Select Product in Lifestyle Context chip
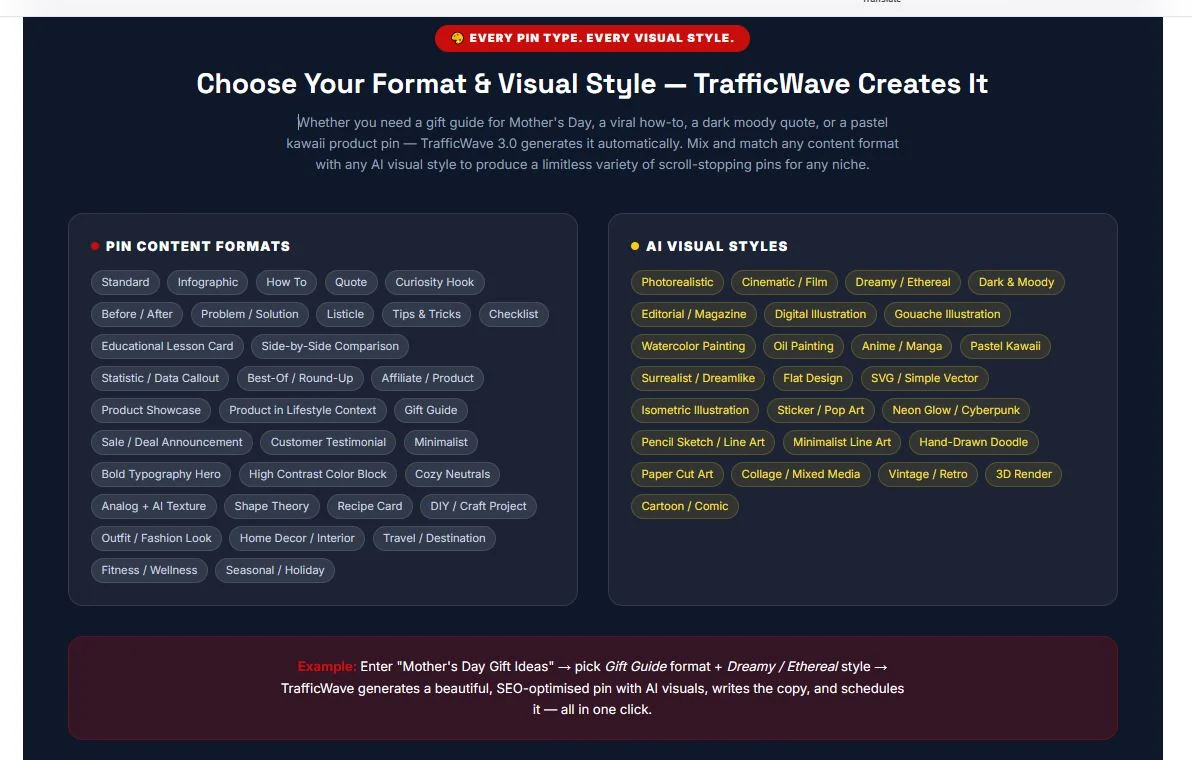This screenshot has width=1192, height=760. pos(303,410)
